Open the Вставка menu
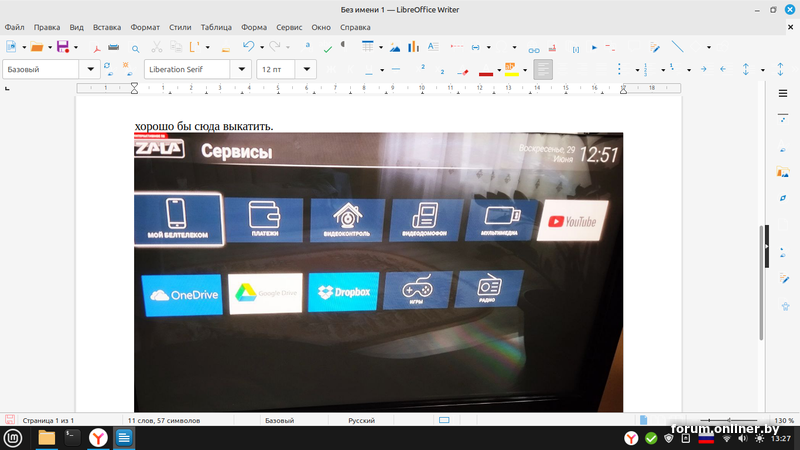This screenshot has height=450, width=800. click(x=106, y=27)
